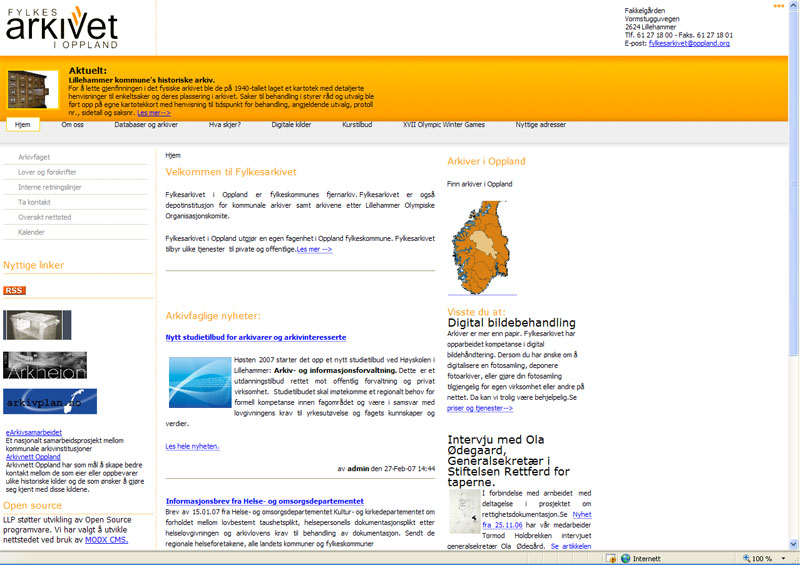The image size is (800, 565).
Task: Click the Fylkesarkivet i Oppland logo
Action: click(62, 27)
